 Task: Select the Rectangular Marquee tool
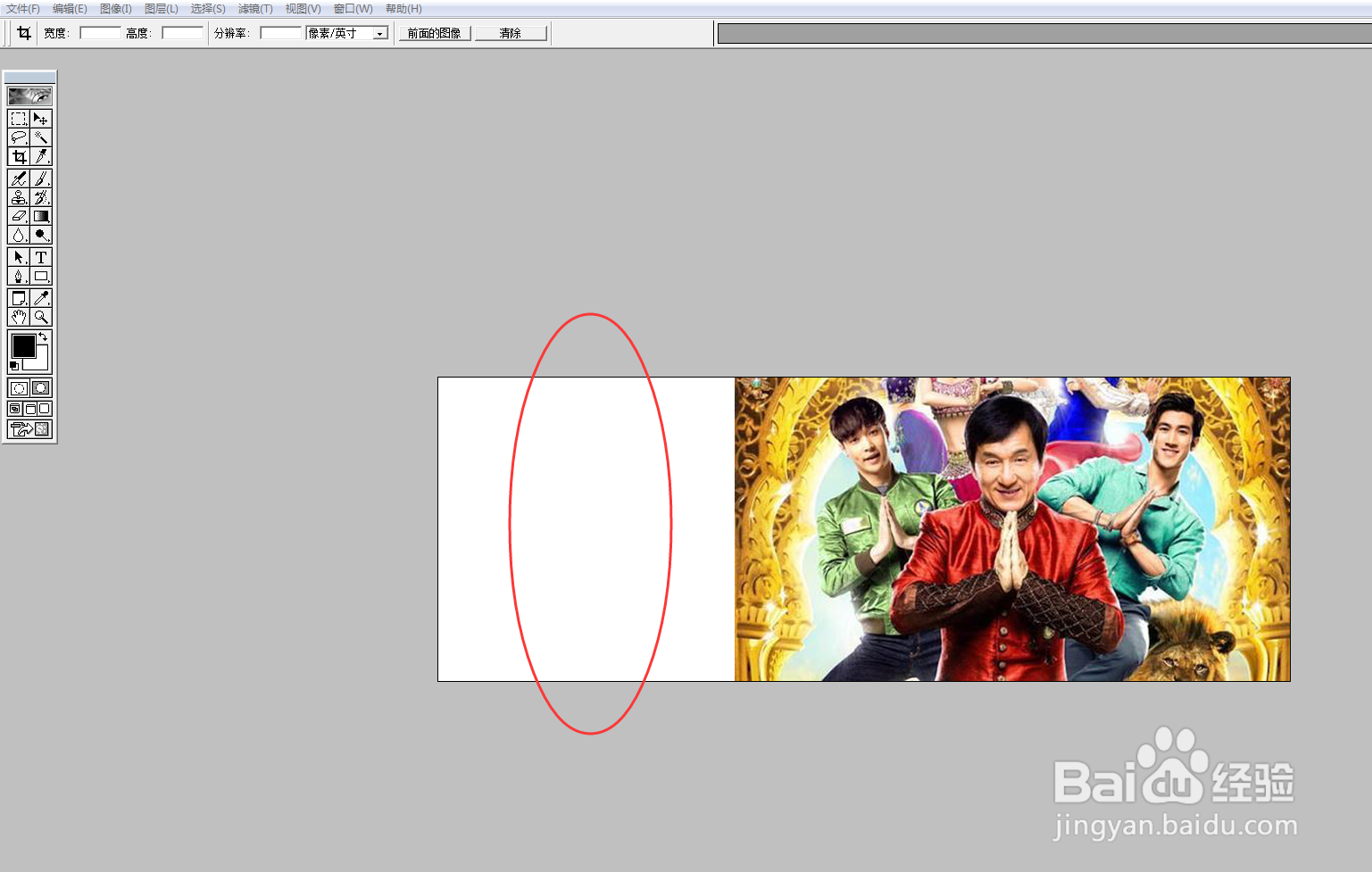(x=19, y=119)
